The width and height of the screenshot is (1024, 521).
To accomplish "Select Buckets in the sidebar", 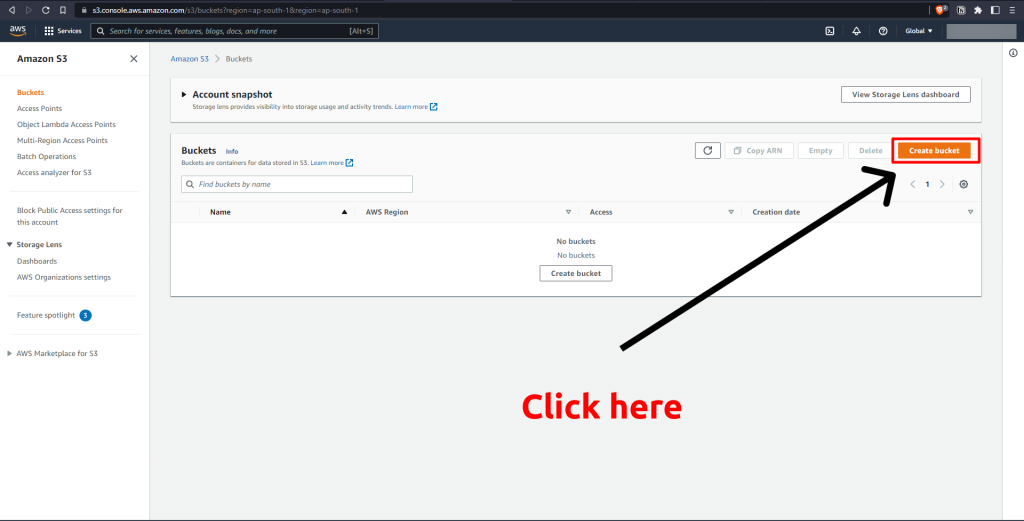I will coord(31,93).
